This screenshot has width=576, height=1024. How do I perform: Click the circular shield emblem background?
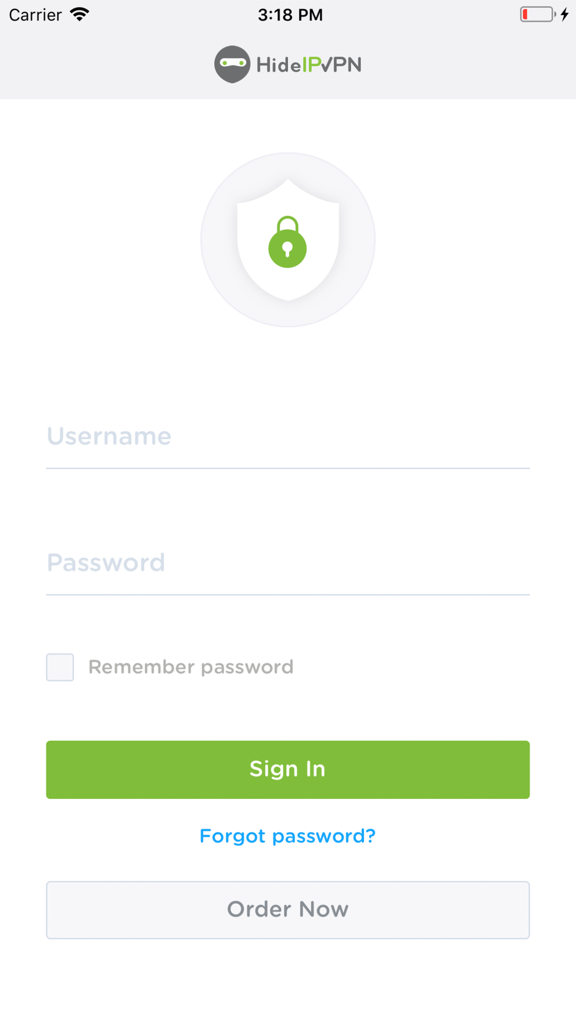tap(288, 240)
